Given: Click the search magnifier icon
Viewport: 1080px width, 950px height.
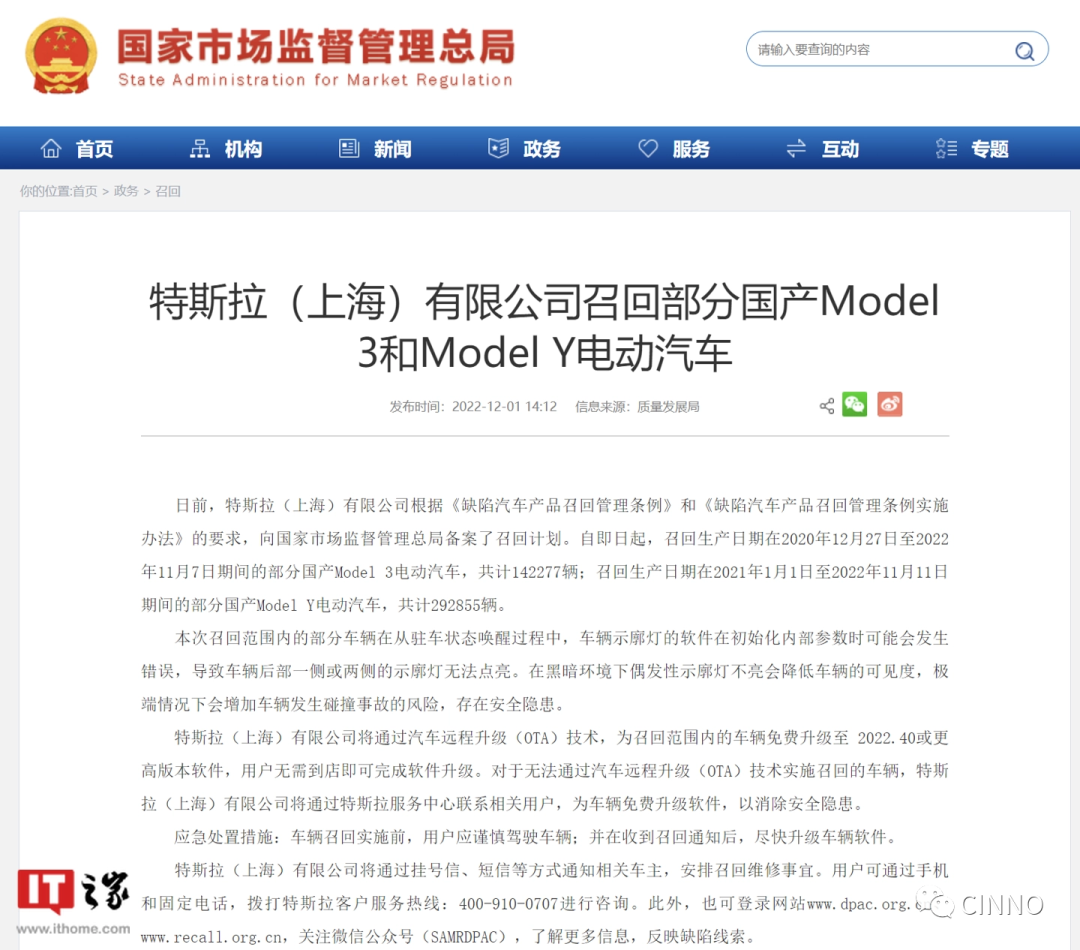Looking at the screenshot, I should [x=1024, y=50].
